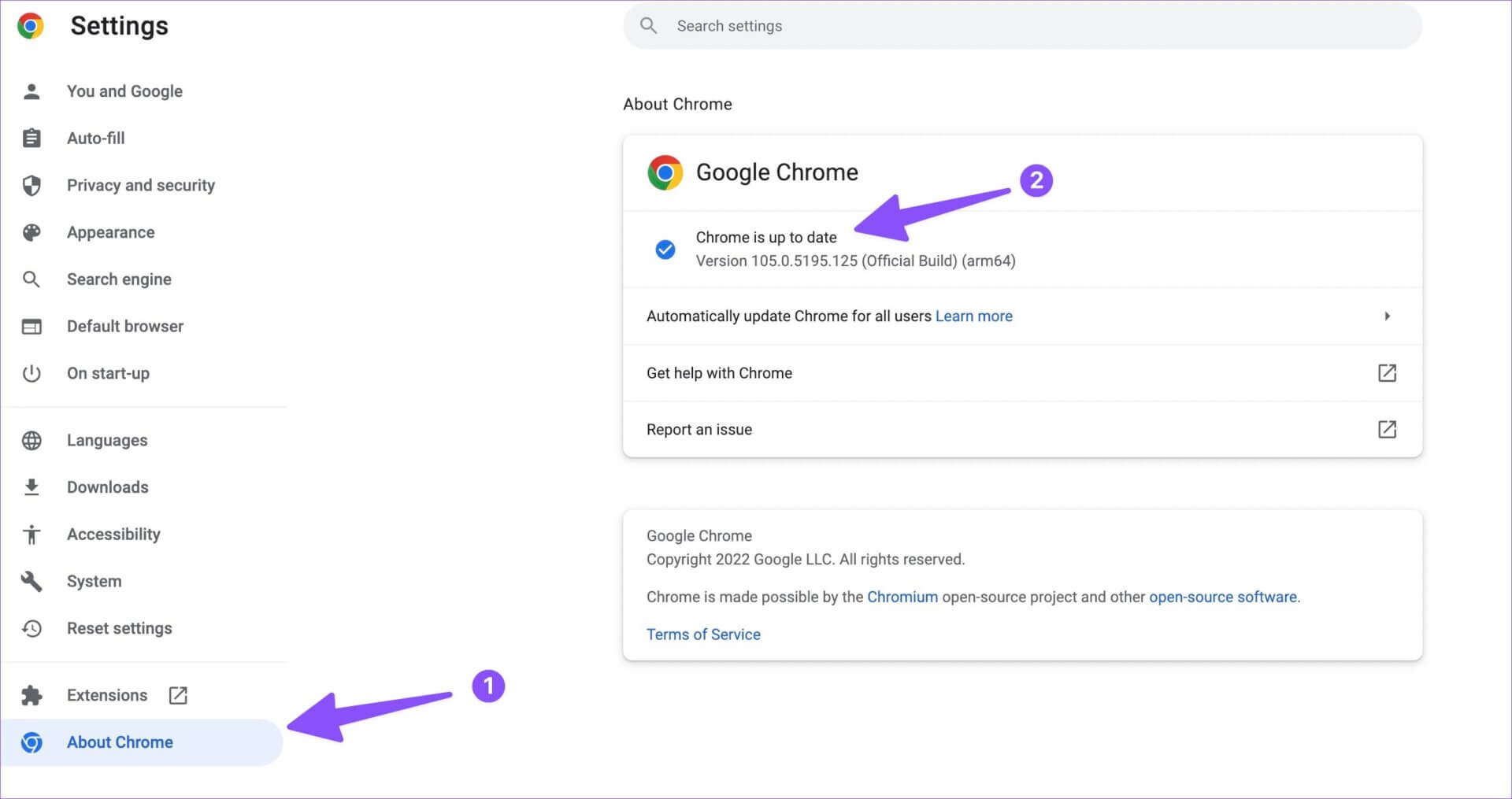
Task: Open Get help with Chrome
Action: 1022,373
